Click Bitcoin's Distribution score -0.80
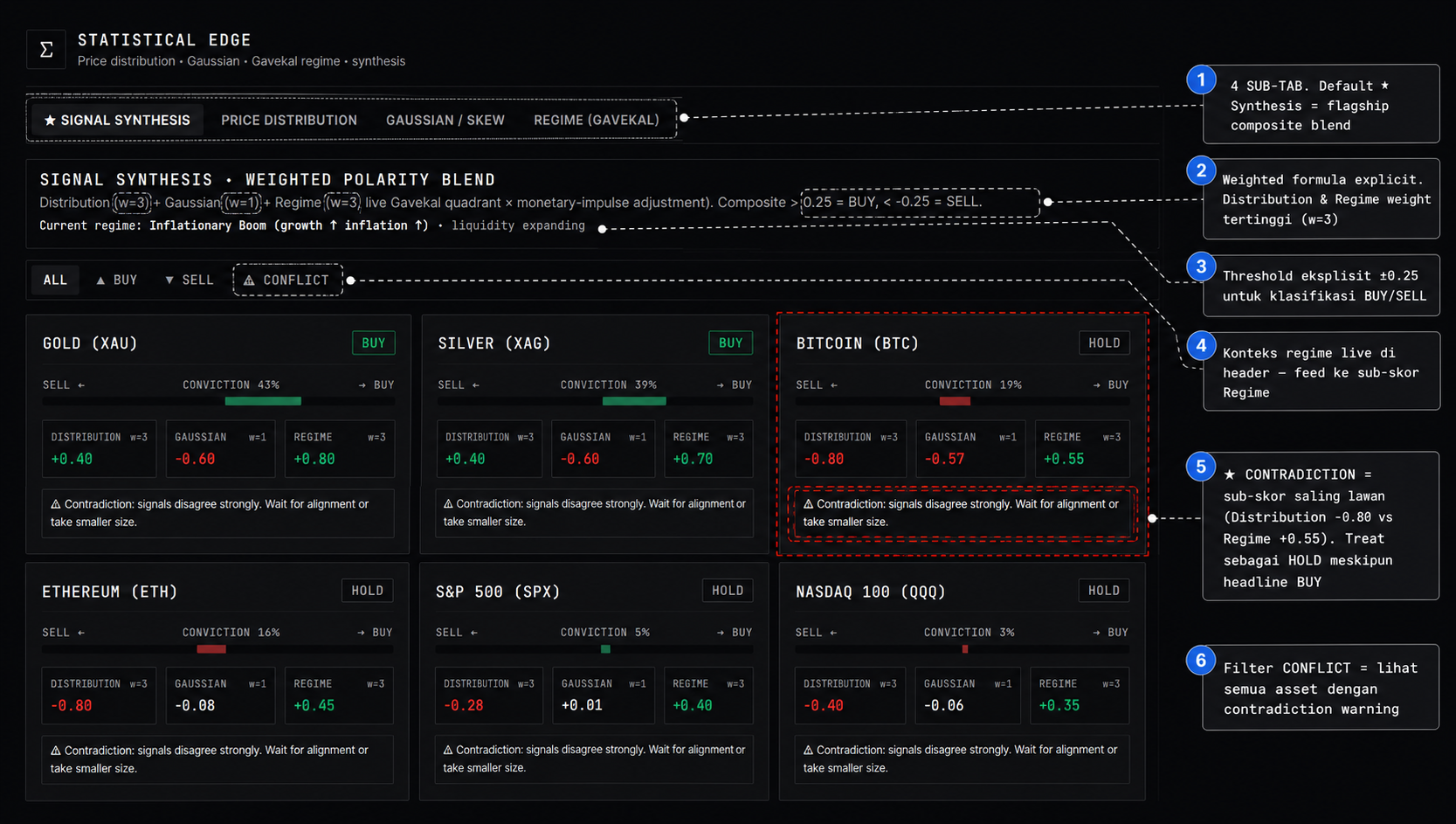1456x824 pixels. pyautogui.click(x=824, y=459)
